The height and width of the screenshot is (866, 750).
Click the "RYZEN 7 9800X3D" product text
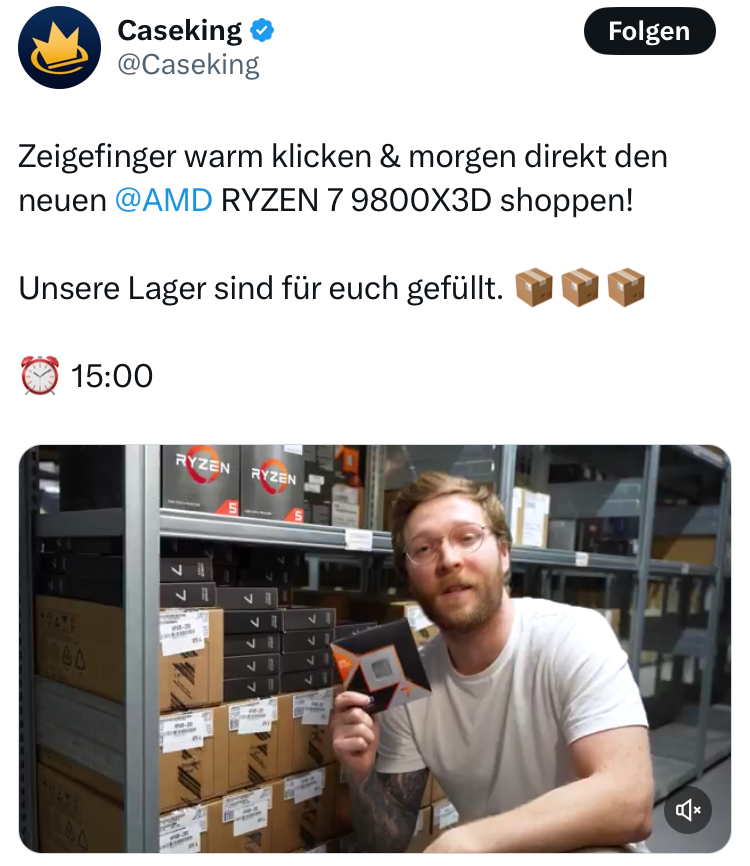[x=356, y=200]
